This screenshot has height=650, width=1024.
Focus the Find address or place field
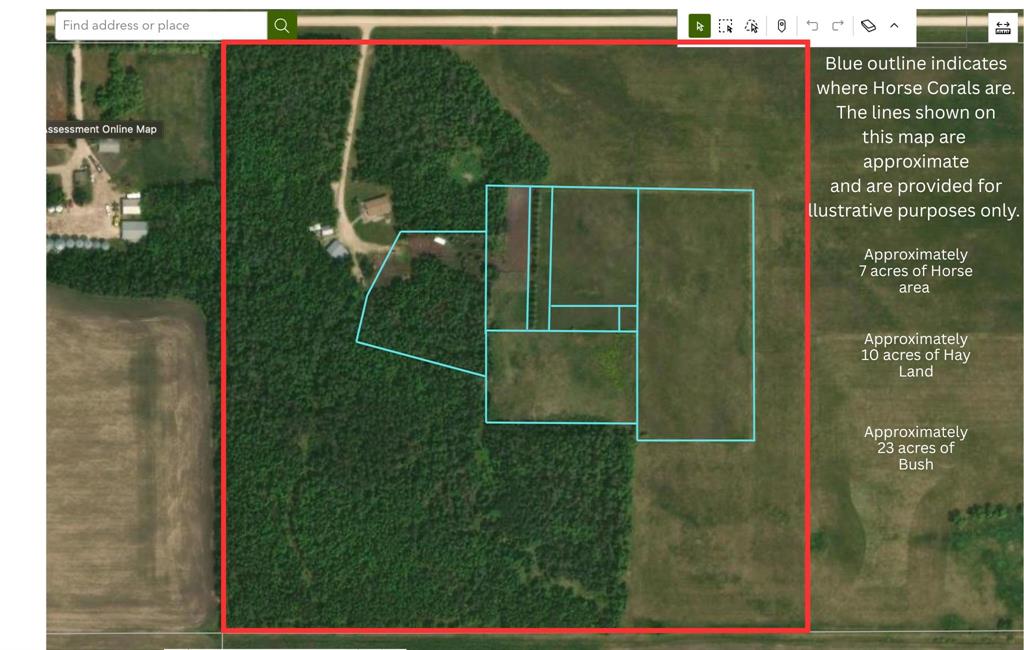point(160,25)
